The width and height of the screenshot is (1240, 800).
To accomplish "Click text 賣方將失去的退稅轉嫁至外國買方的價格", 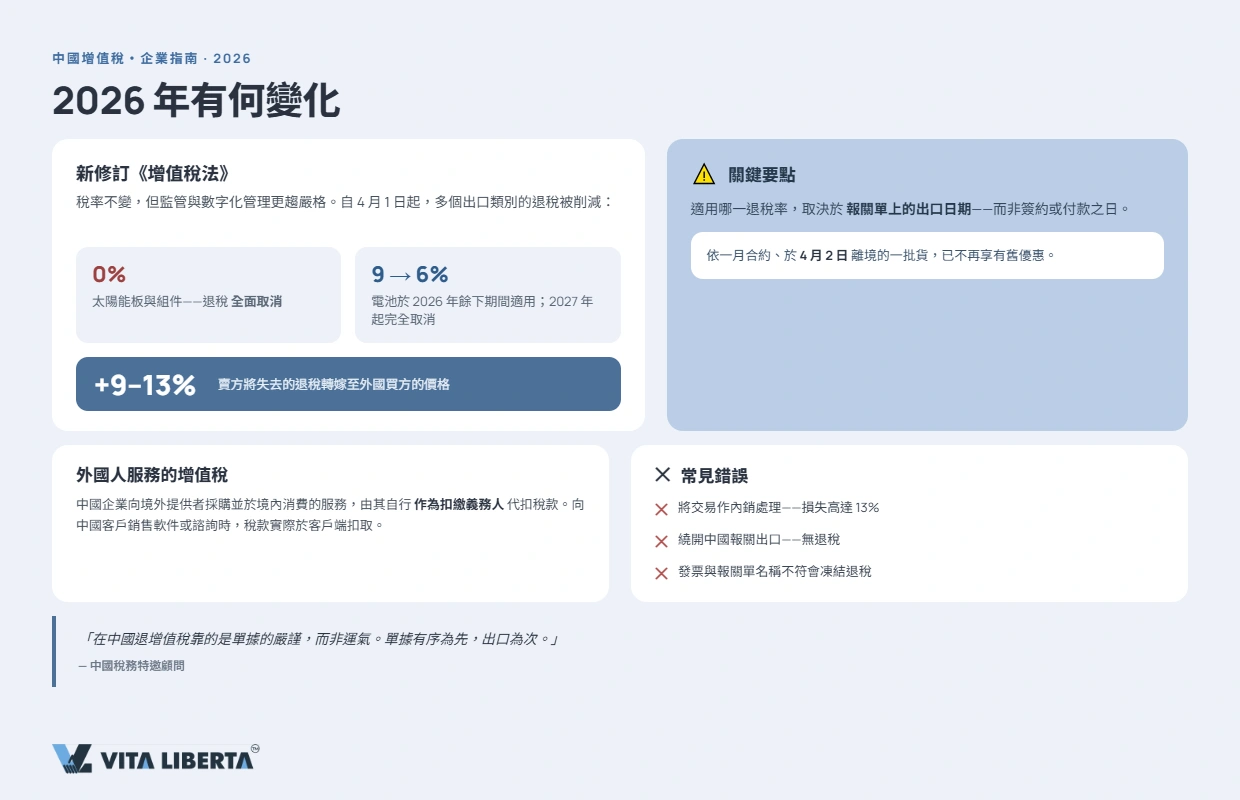I will [334, 384].
